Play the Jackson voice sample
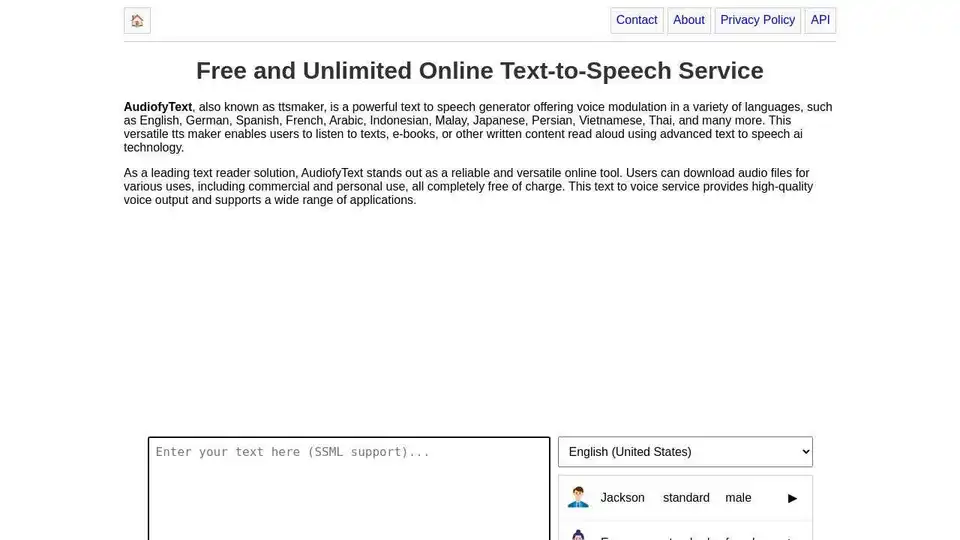The image size is (960, 540). [792, 498]
